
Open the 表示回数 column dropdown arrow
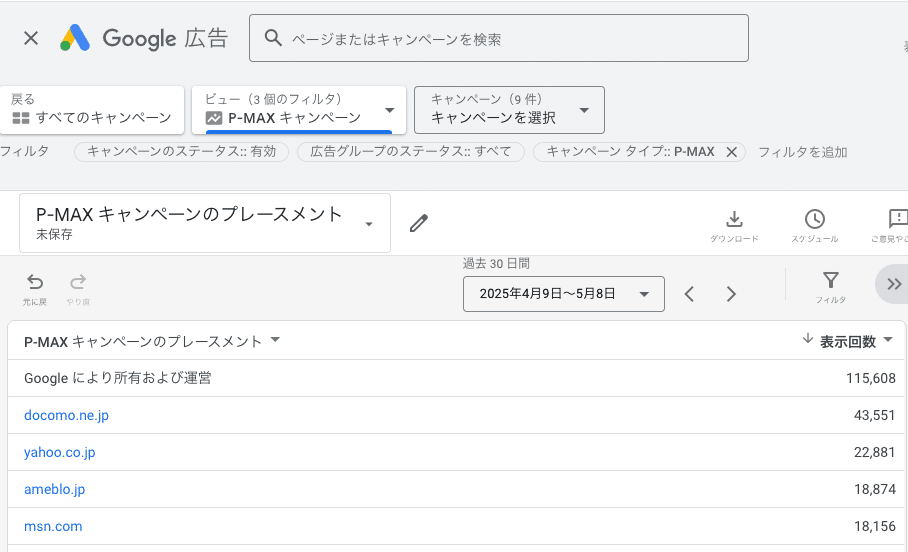(x=888, y=341)
